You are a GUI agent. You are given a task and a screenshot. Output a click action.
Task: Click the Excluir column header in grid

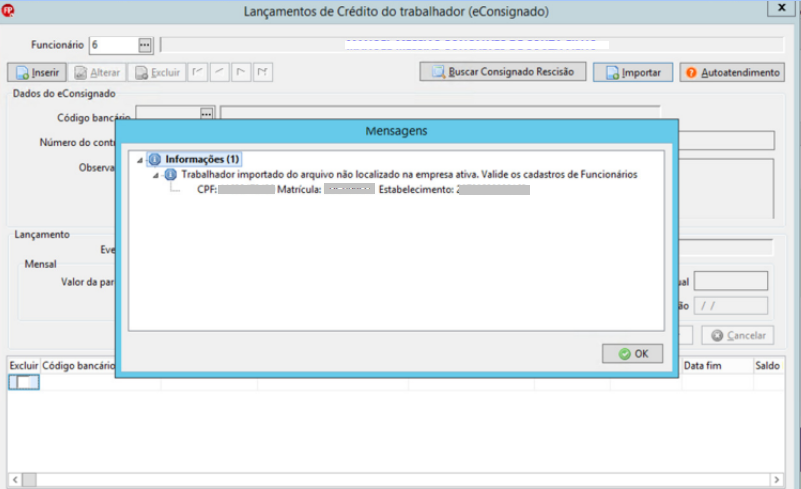pyautogui.click(x=24, y=366)
